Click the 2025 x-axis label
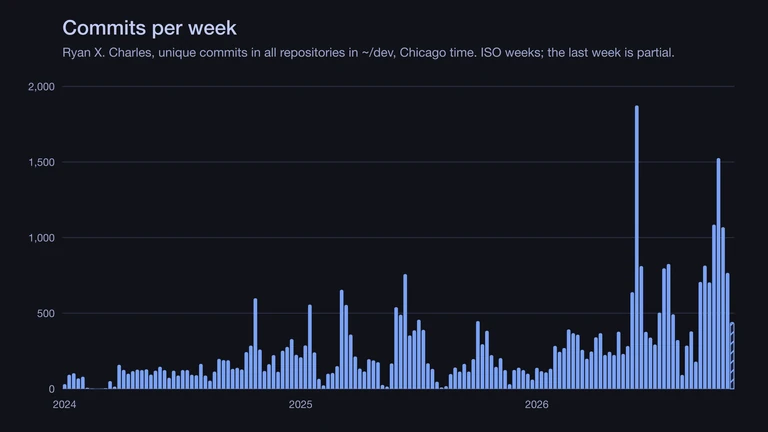Viewport: 768px width, 432px height. coord(300,405)
